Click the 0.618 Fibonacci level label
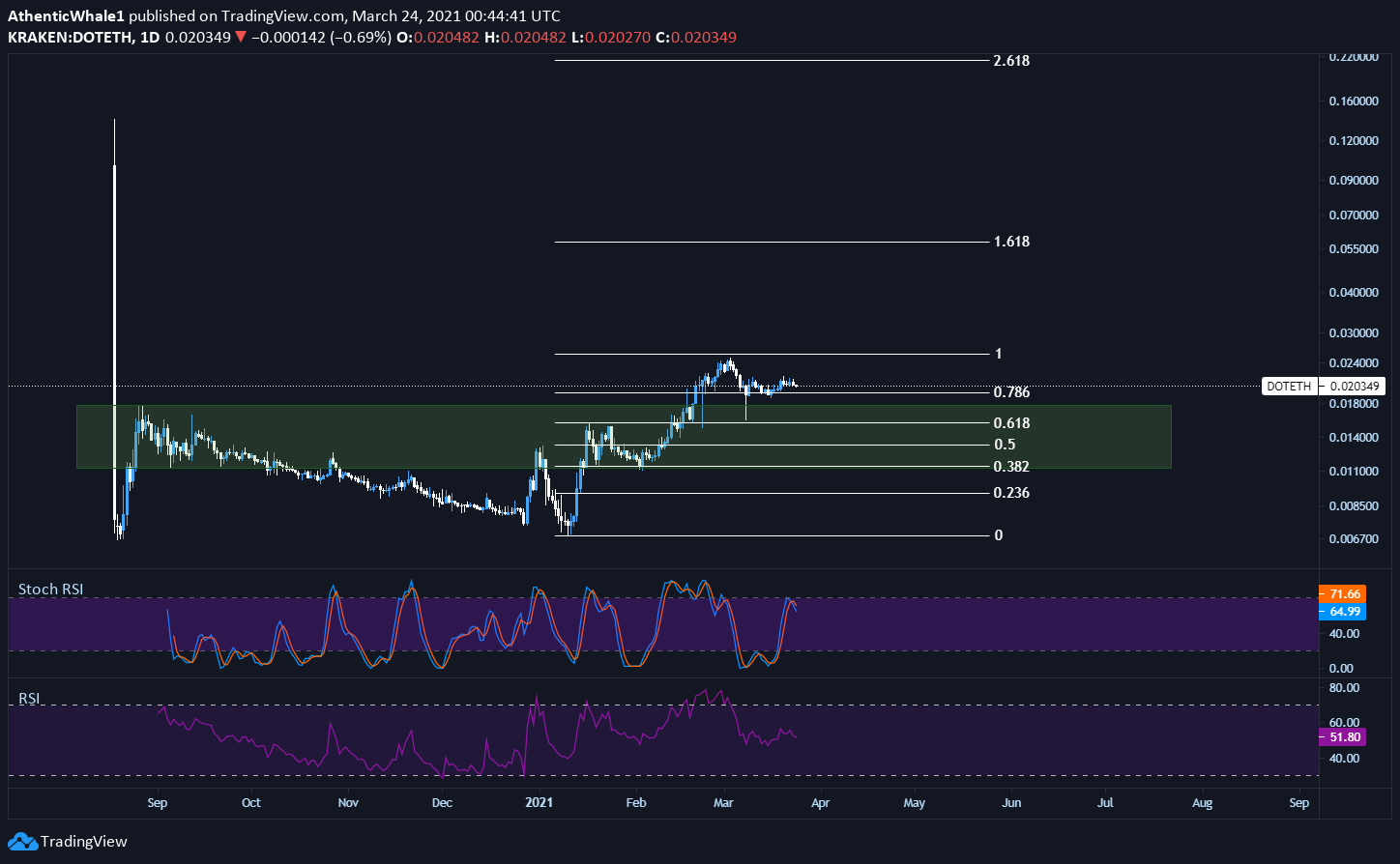1400x864 pixels. point(1011,423)
